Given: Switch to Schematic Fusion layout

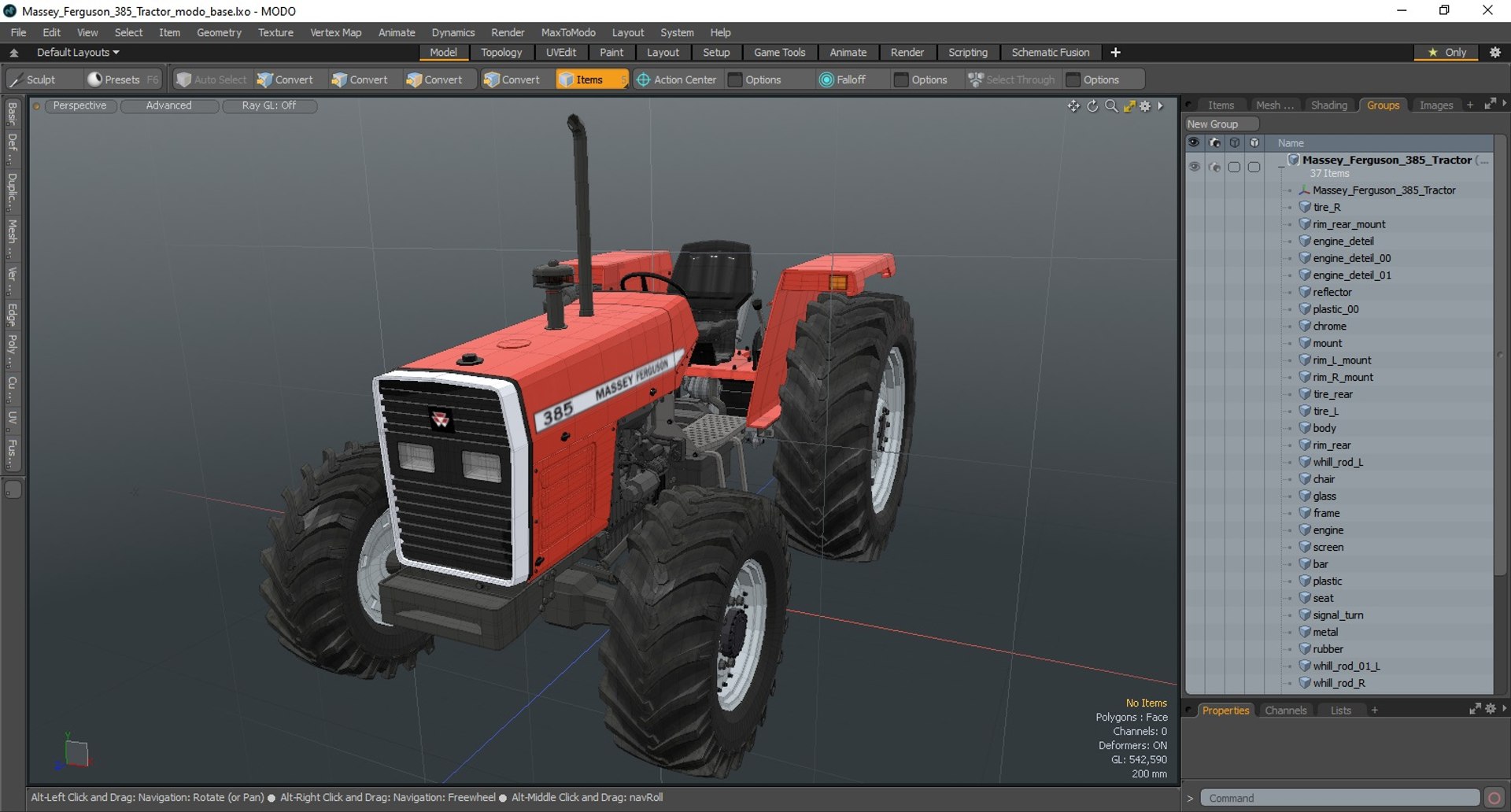Looking at the screenshot, I should (1051, 53).
